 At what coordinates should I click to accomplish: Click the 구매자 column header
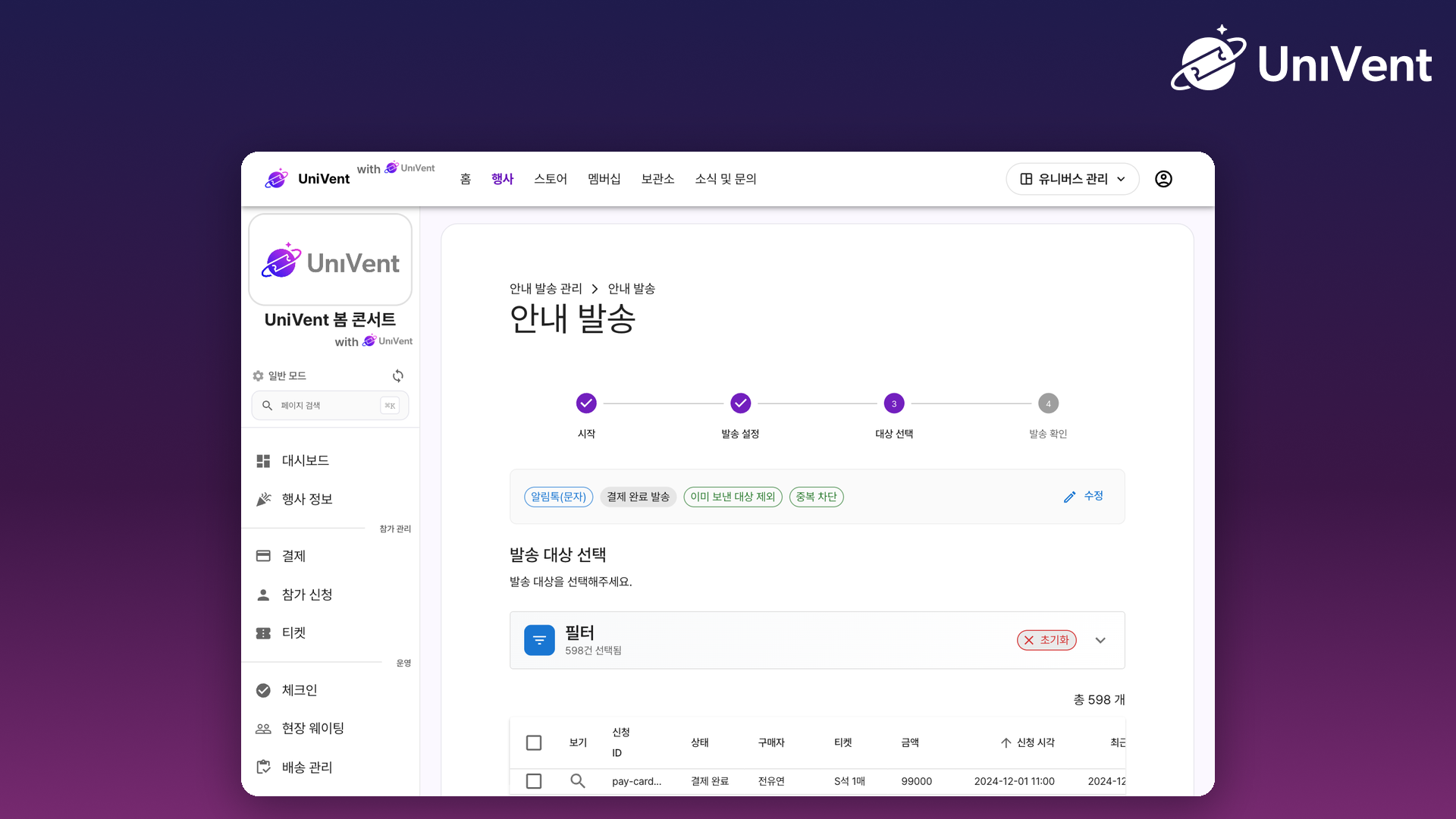pos(771,742)
